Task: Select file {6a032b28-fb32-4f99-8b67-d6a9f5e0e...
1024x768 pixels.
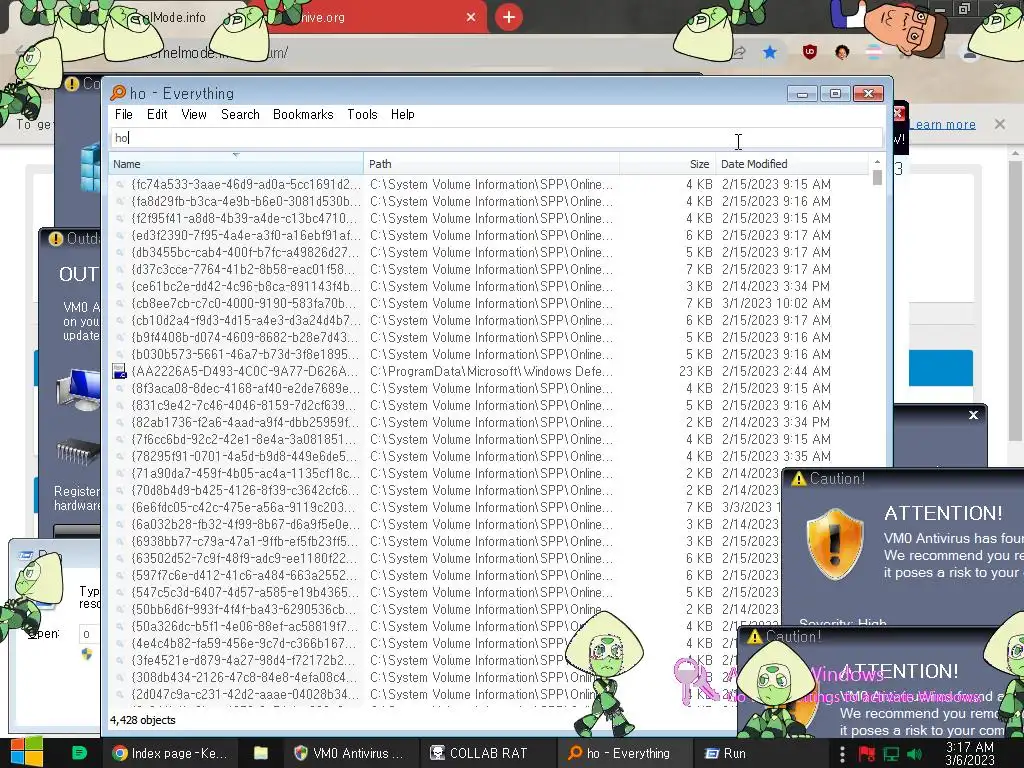Action: tap(246, 524)
